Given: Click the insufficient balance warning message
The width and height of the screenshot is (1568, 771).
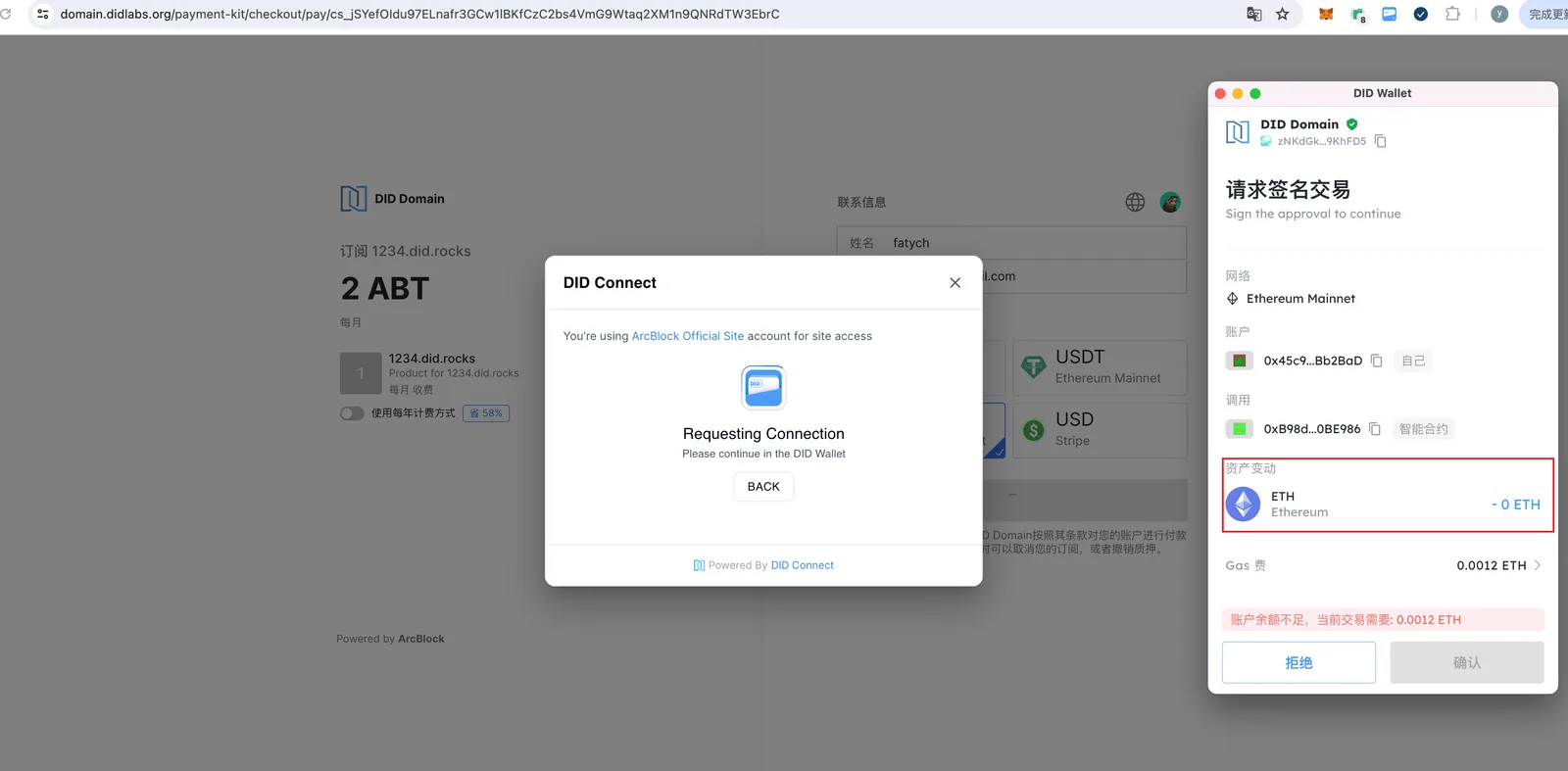Looking at the screenshot, I should [x=1383, y=620].
